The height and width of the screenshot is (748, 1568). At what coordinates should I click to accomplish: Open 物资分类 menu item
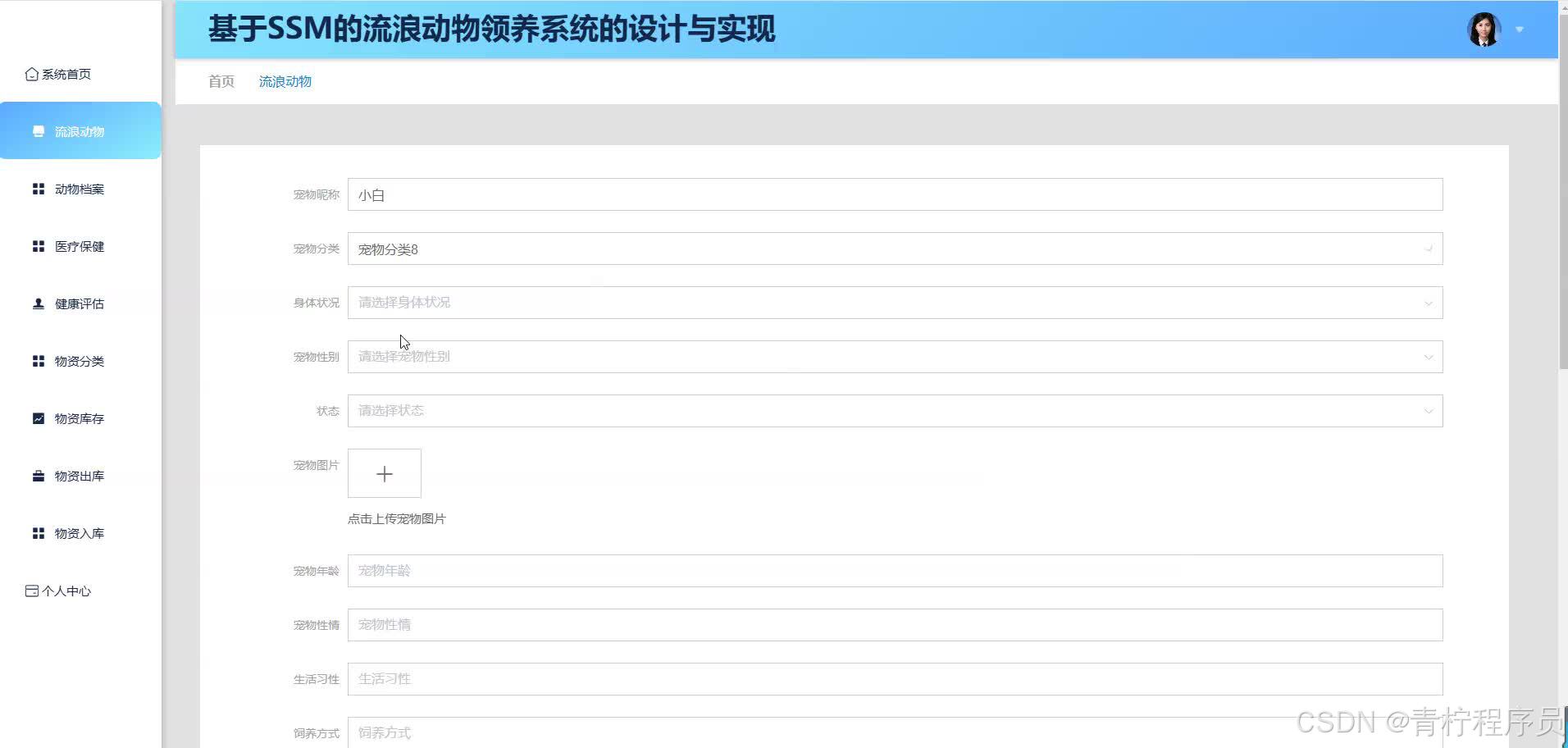coord(80,361)
